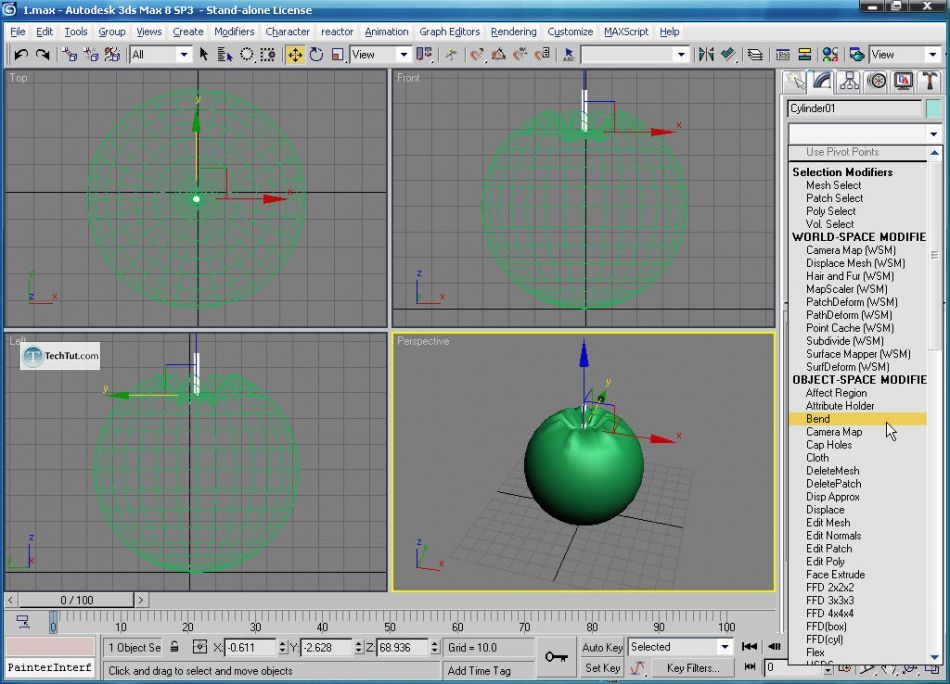The height and width of the screenshot is (684, 950).
Task: Toggle Spinner Snap
Action: tap(542, 55)
